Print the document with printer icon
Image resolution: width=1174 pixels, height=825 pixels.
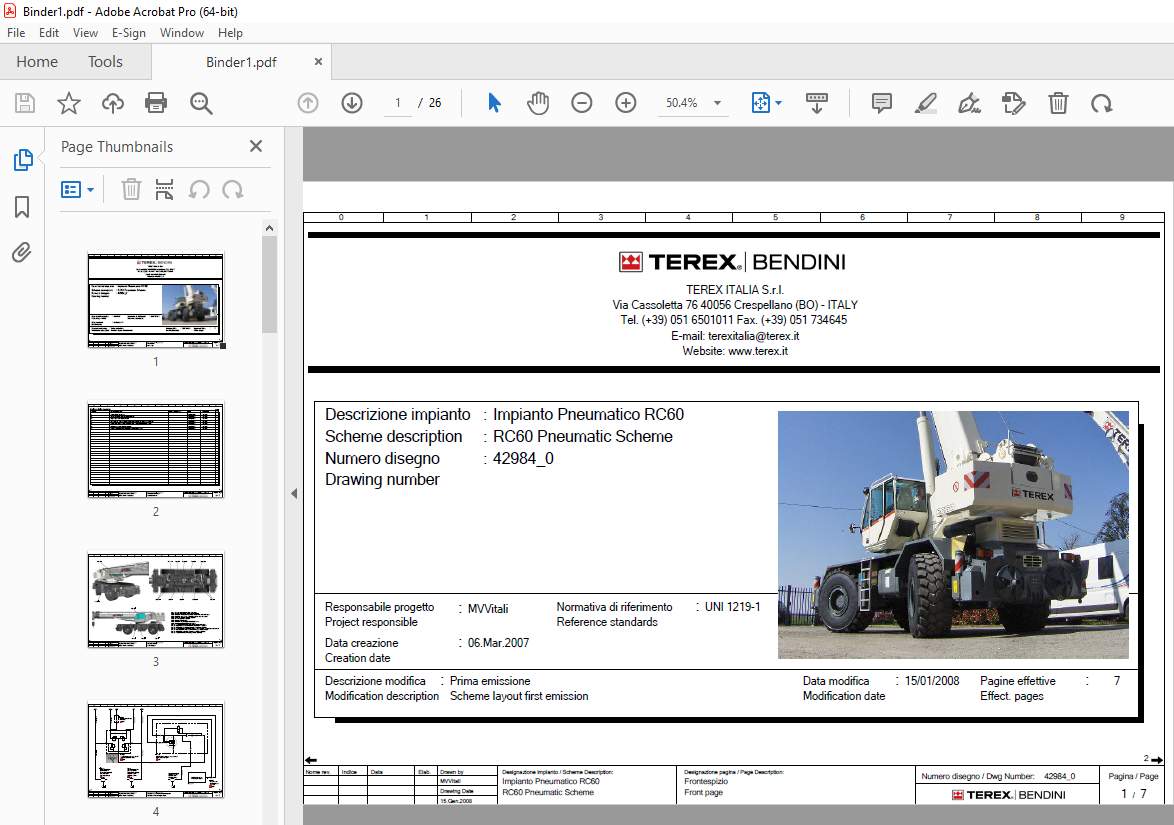tap(156, 103)
